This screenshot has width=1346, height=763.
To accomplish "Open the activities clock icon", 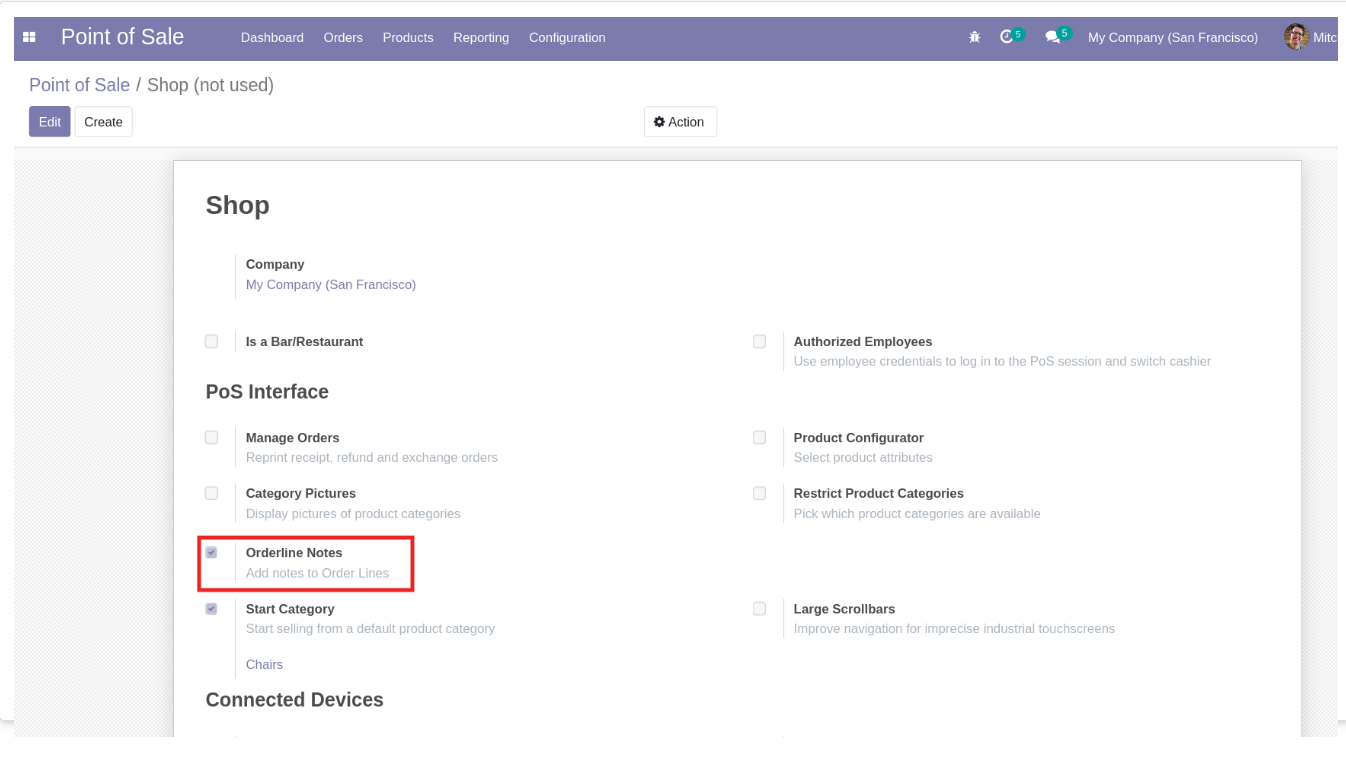I will [x=1007, y=37].
